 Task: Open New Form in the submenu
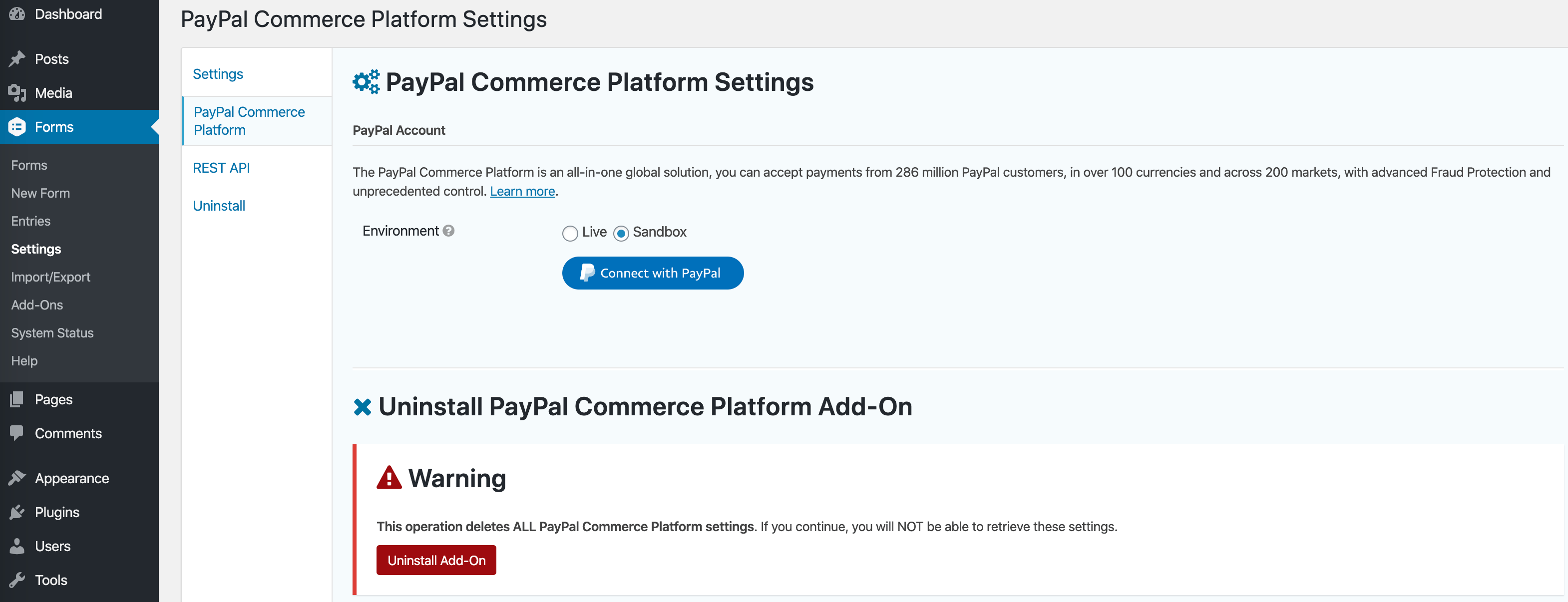40,193
